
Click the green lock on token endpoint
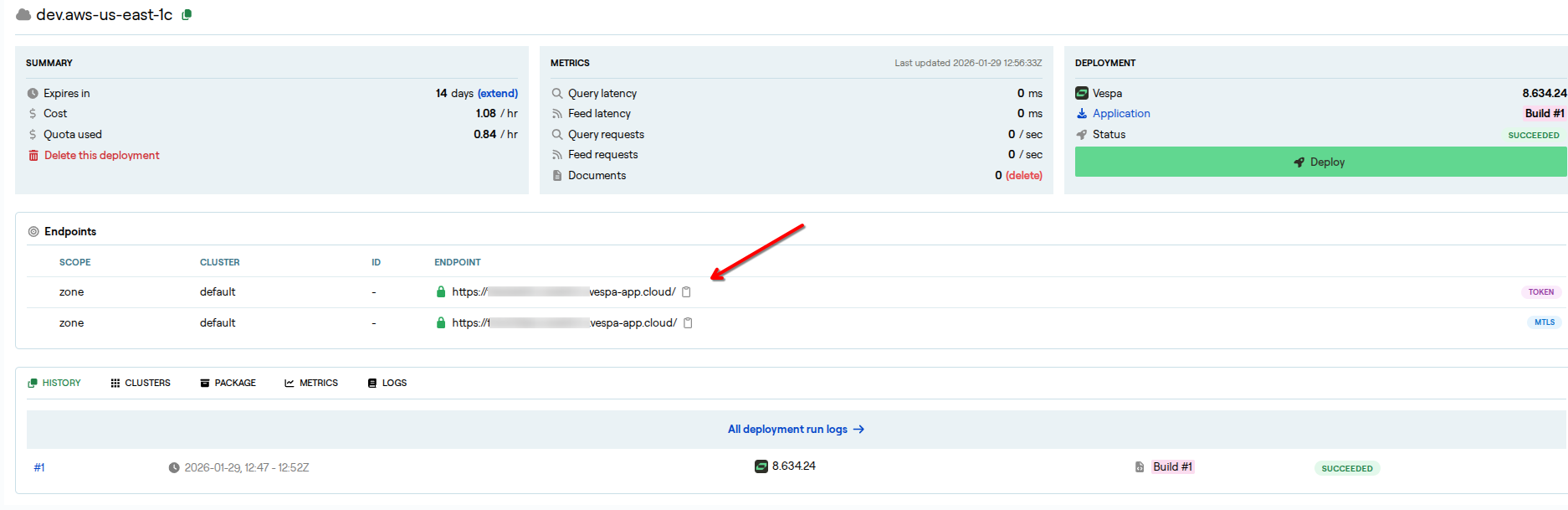click(x=441, y=292)
